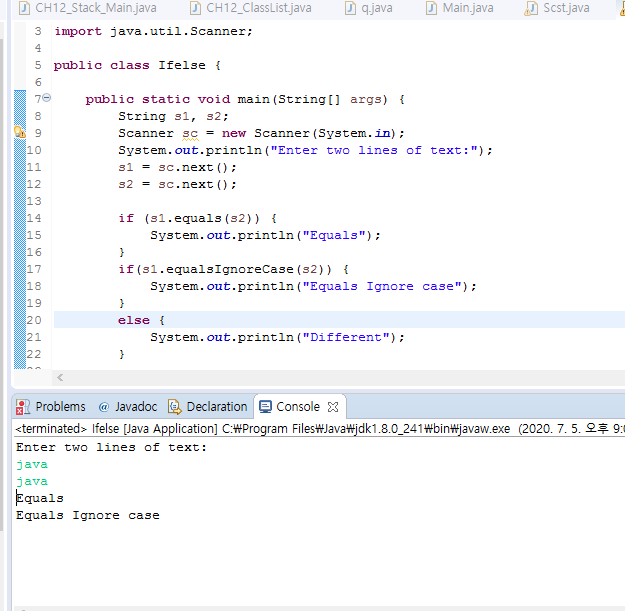
Task: Click the editor horizontal scrollbar left arrow
Action: pos(60,377)
